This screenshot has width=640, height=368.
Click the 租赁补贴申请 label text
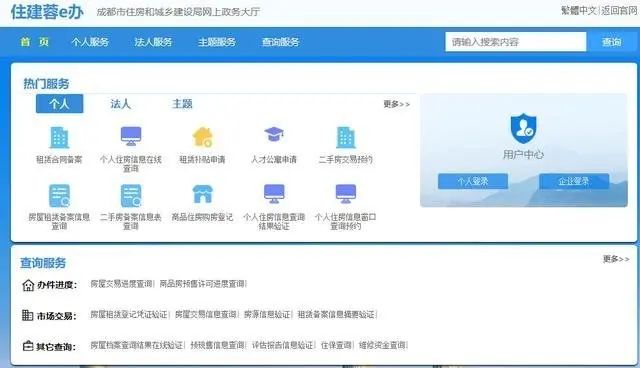(202, 160)
